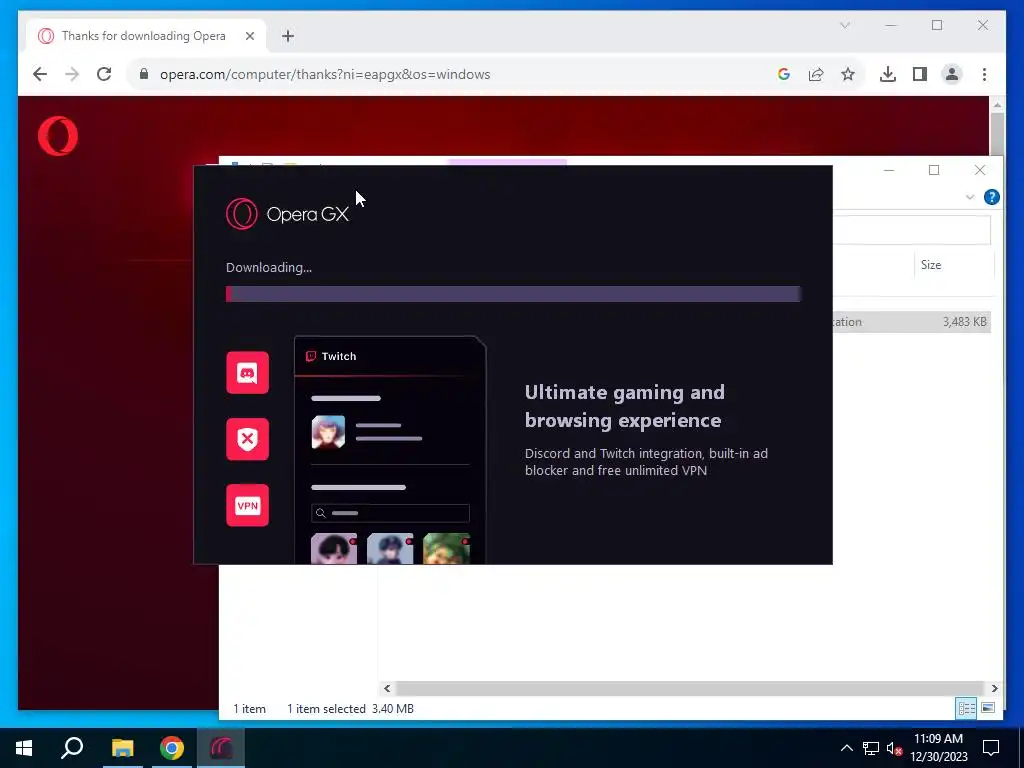
Task: Click the green streamer thumbnail
Action: (x=447, y=549)
